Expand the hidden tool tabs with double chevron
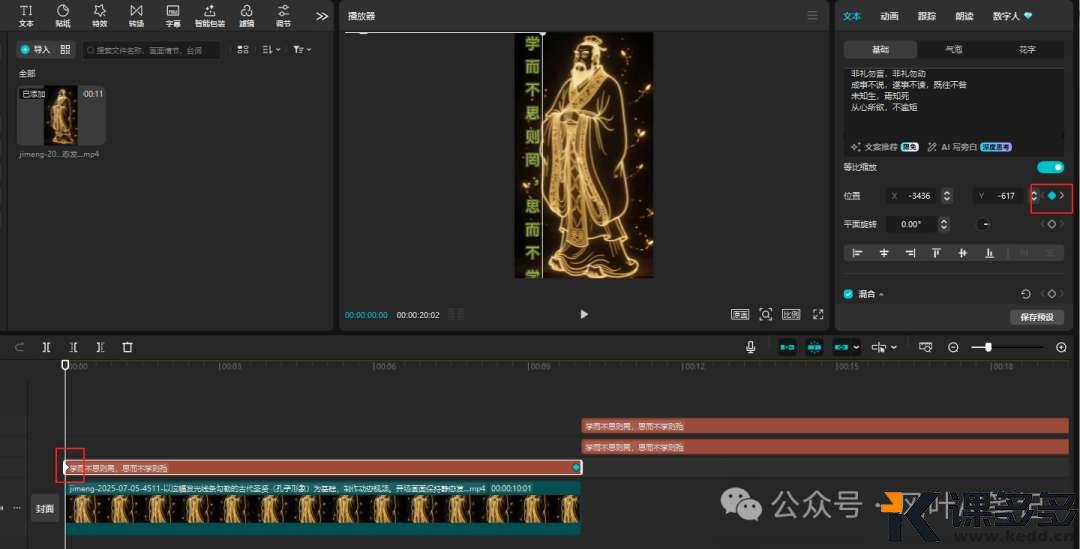The width and height of the screenshot is (1080, 549). (322, 16)
